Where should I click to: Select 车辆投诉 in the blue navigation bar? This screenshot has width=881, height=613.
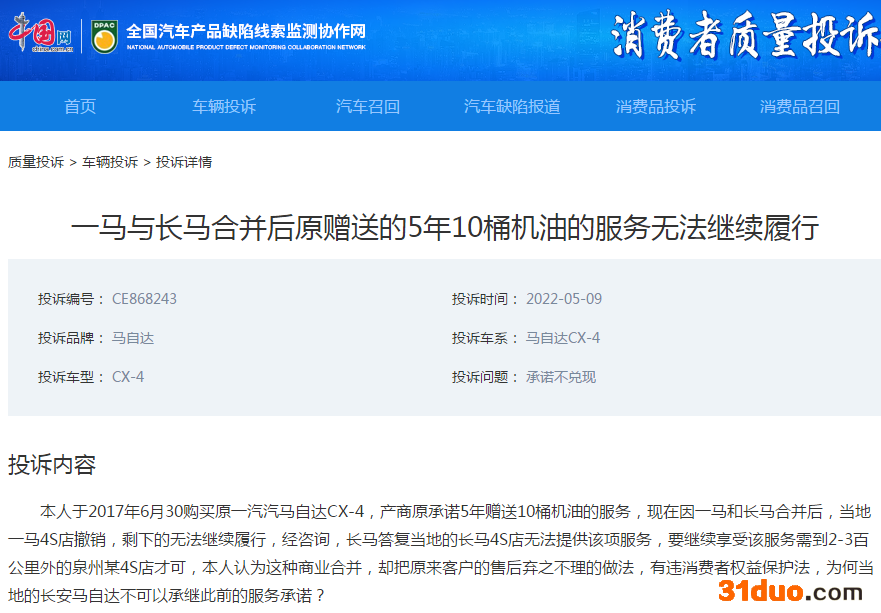[224, 107]
